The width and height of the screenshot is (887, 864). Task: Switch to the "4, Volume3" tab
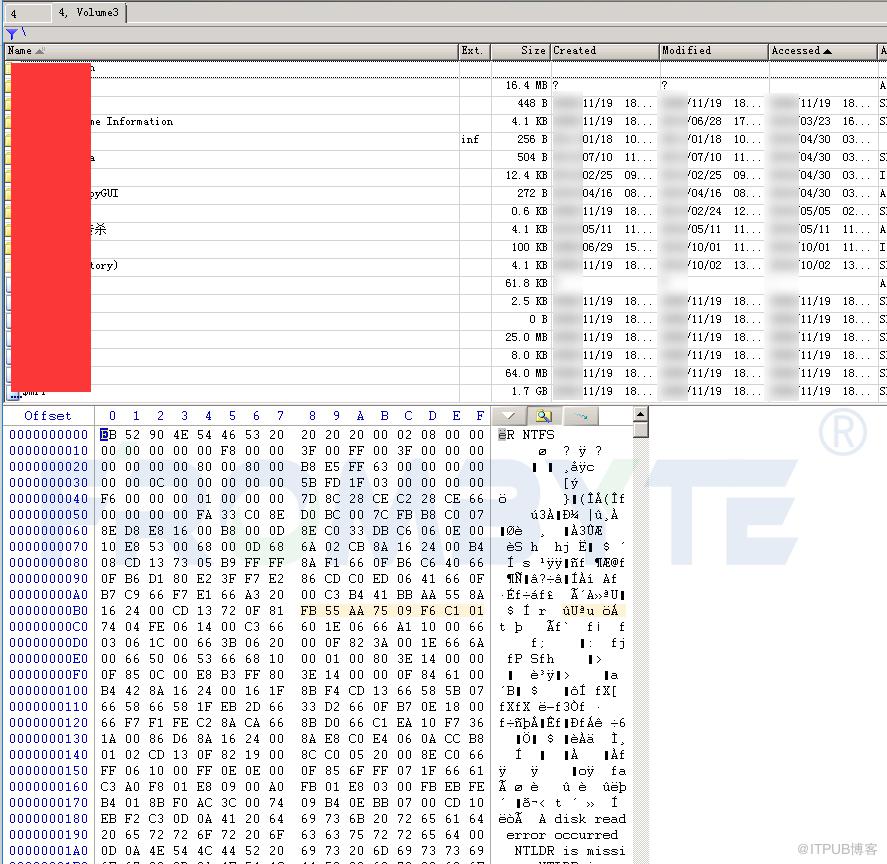[x=89, y=12]
